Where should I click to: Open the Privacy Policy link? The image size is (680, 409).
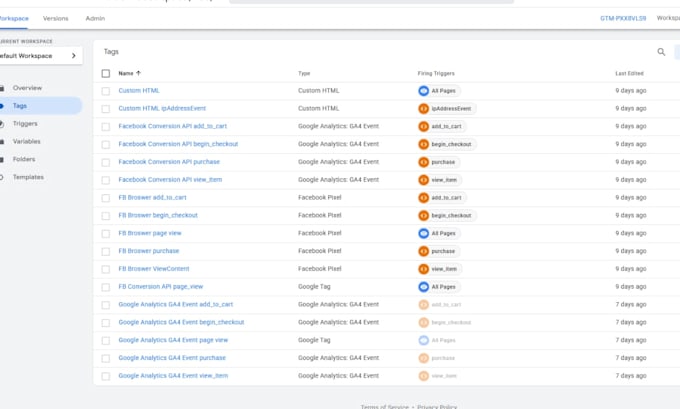pos(437,406)
